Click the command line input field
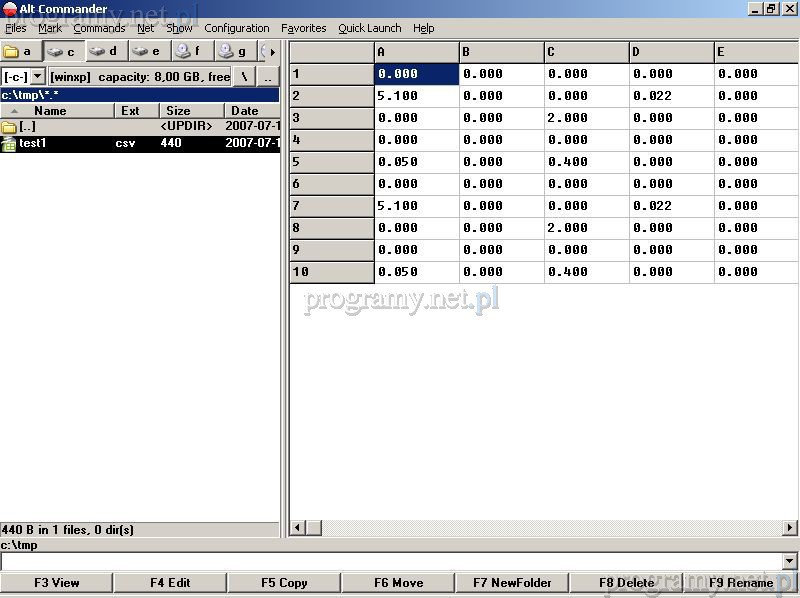The height and width of the screenshot is (598, 800). pos(390,562)
